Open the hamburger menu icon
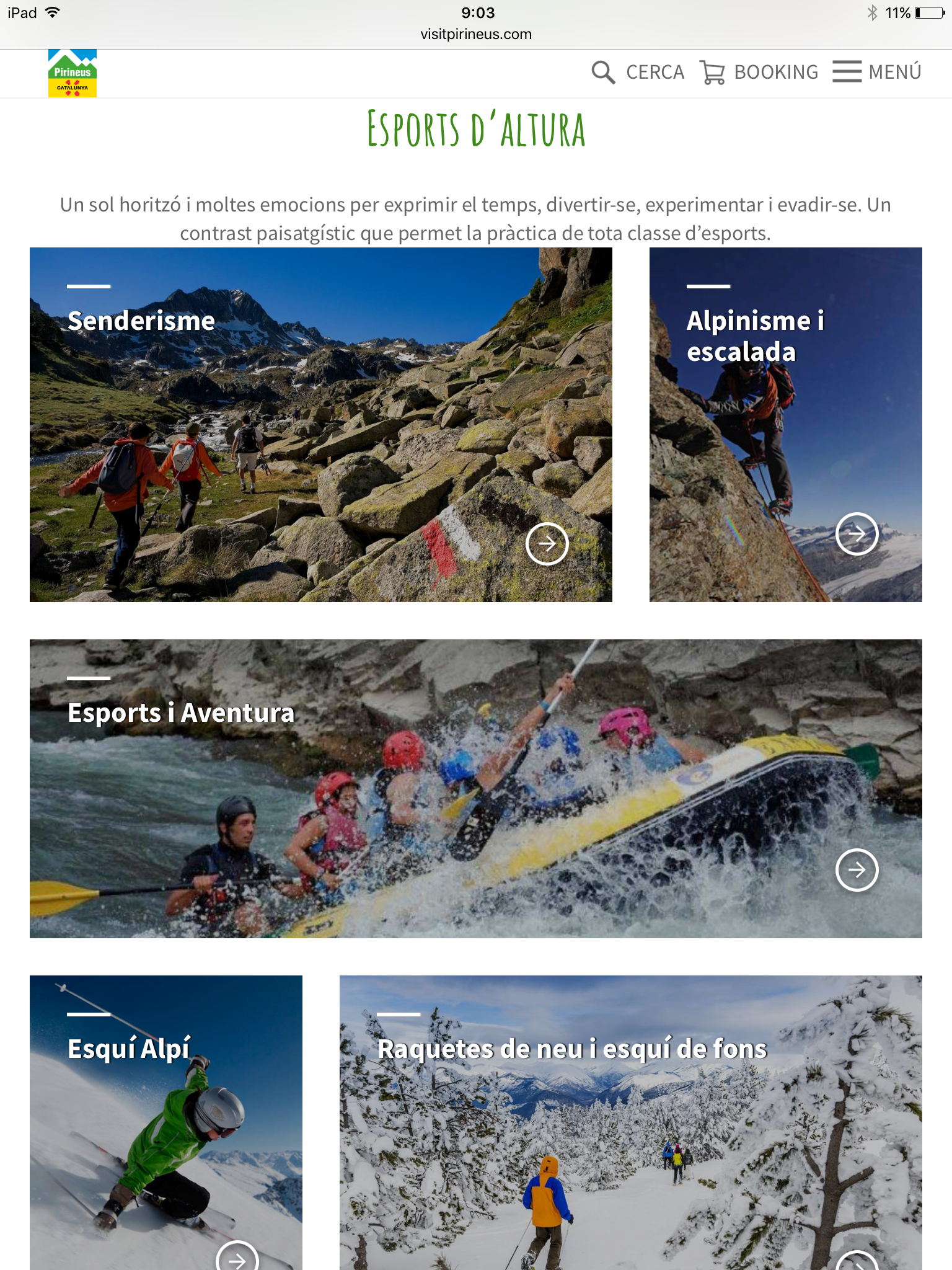952x1270 pixels. pos(847,71)
